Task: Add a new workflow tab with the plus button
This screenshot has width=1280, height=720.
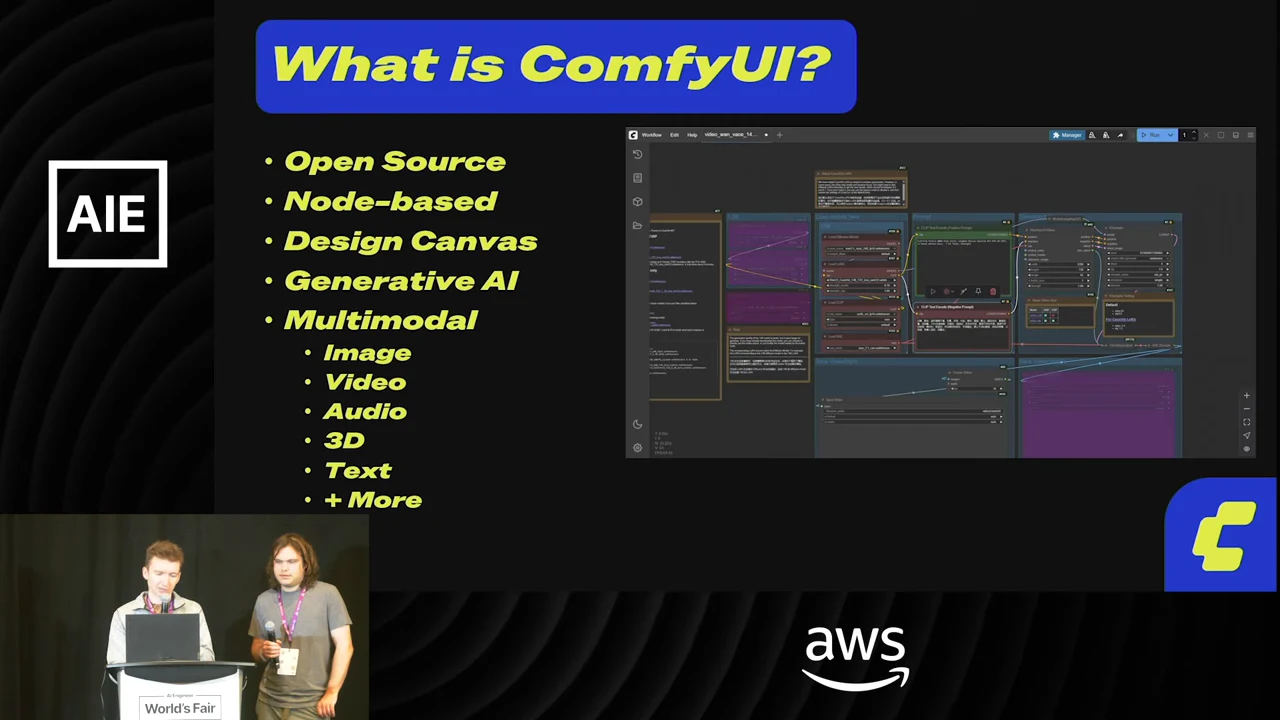Action: pos(780,135)
